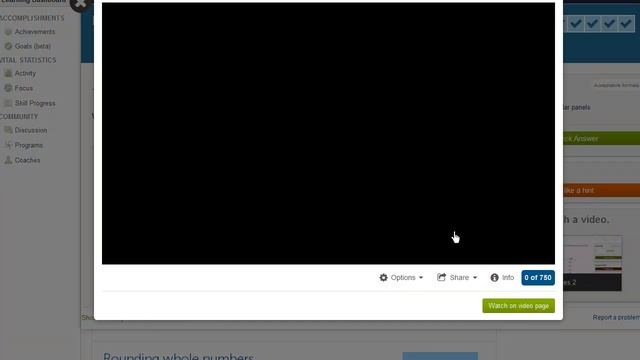The image size is (640, 360).
Task: Click the gear icon beside Options
Action: 383,278
